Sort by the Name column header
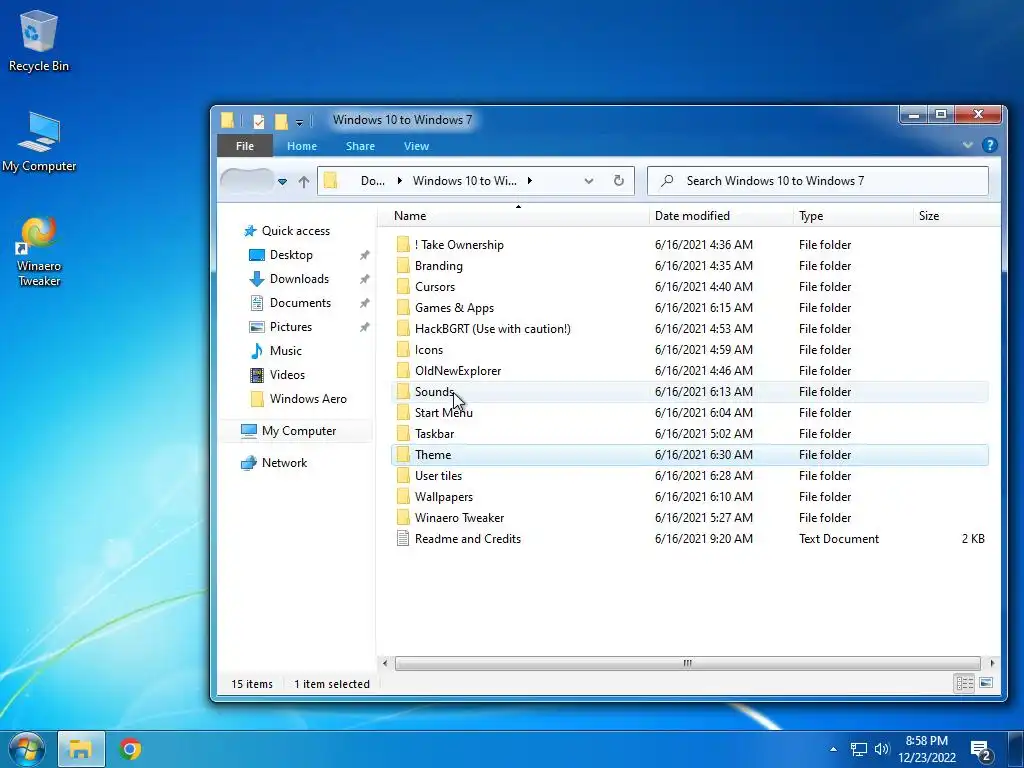Screen dimensions: 1024x768 (x=410, y=216)
